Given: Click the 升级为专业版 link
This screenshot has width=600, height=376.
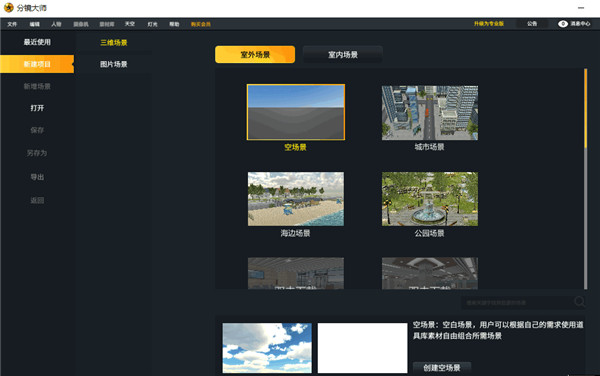Looking at the screenshot, I should [489, 24].
